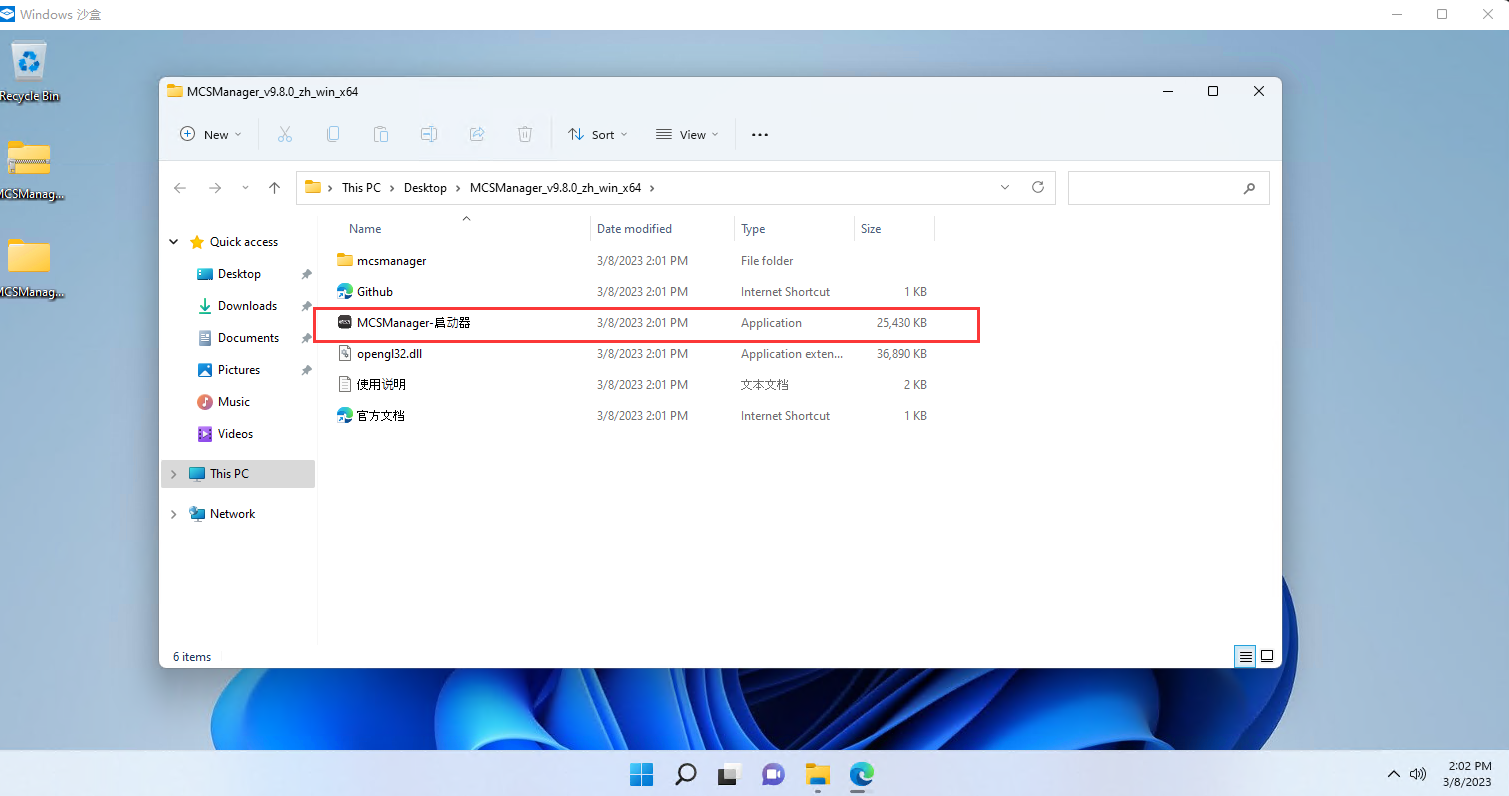The image size is (1509, 796).
Task: Switch to large thumbnails view toggle
Action: (x=1267, y=656)
